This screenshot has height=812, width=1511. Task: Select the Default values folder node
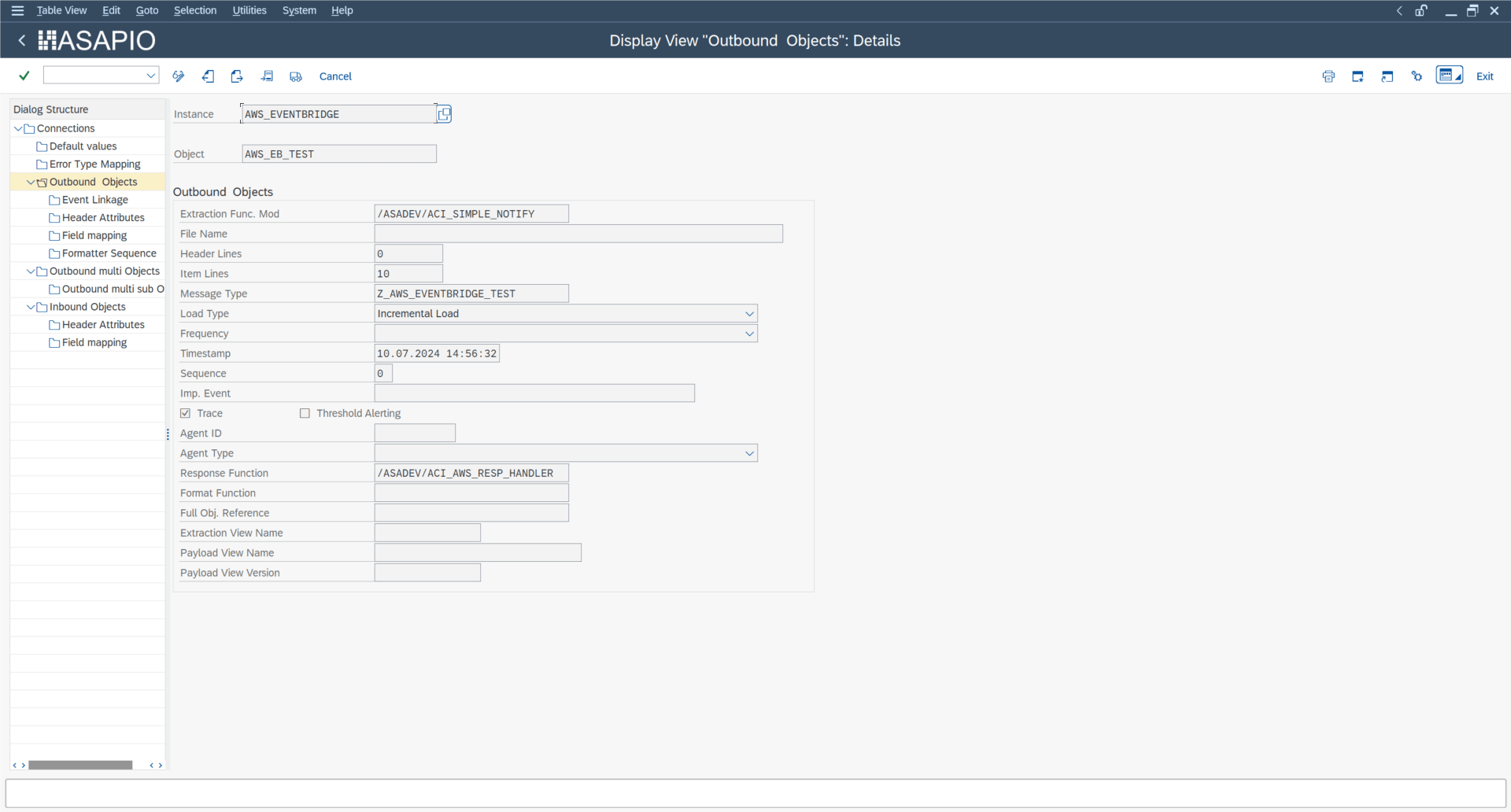pos(83,146)
